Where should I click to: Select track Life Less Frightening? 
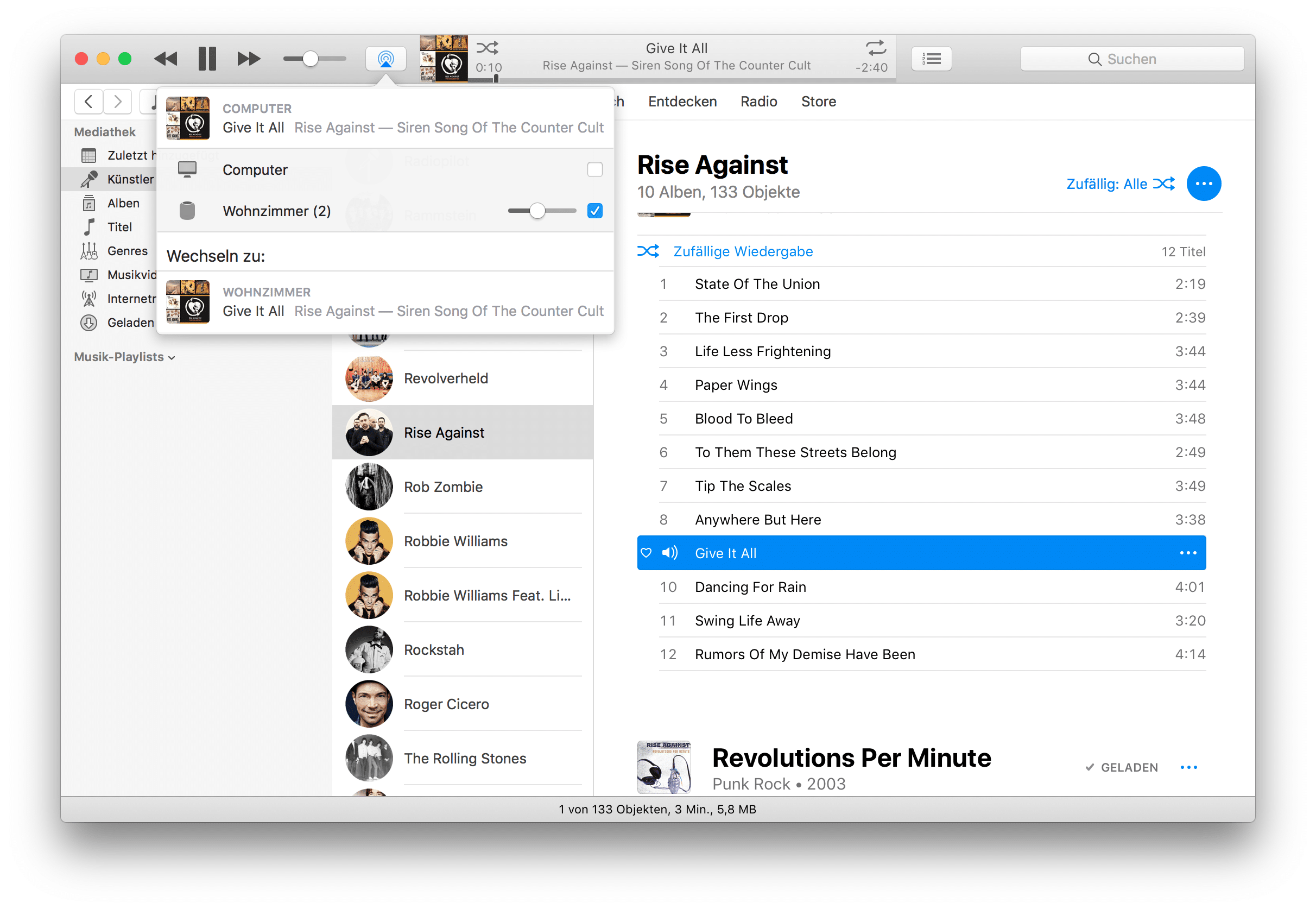932,351
